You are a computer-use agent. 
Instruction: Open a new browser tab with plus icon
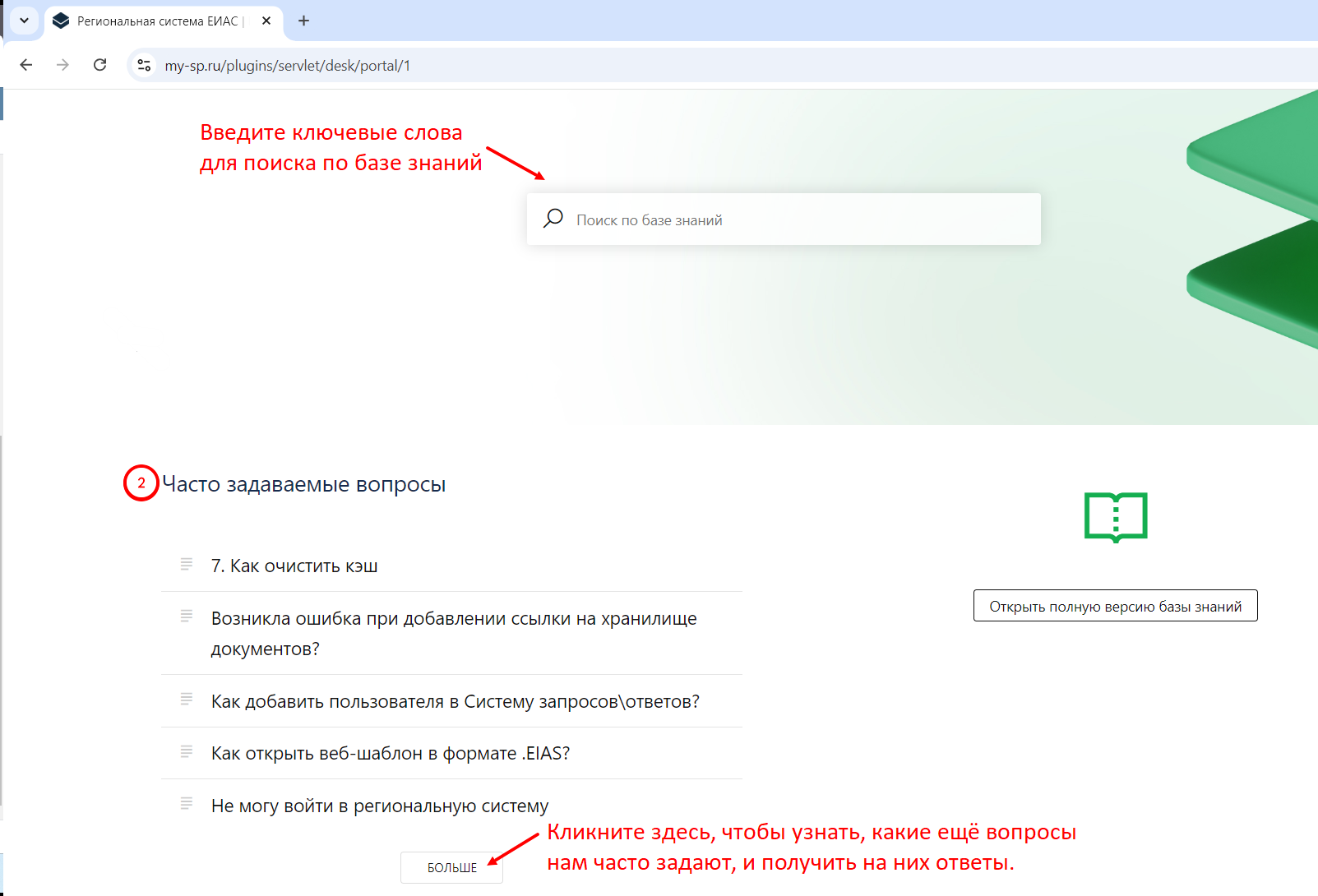(x=304, y=21)
